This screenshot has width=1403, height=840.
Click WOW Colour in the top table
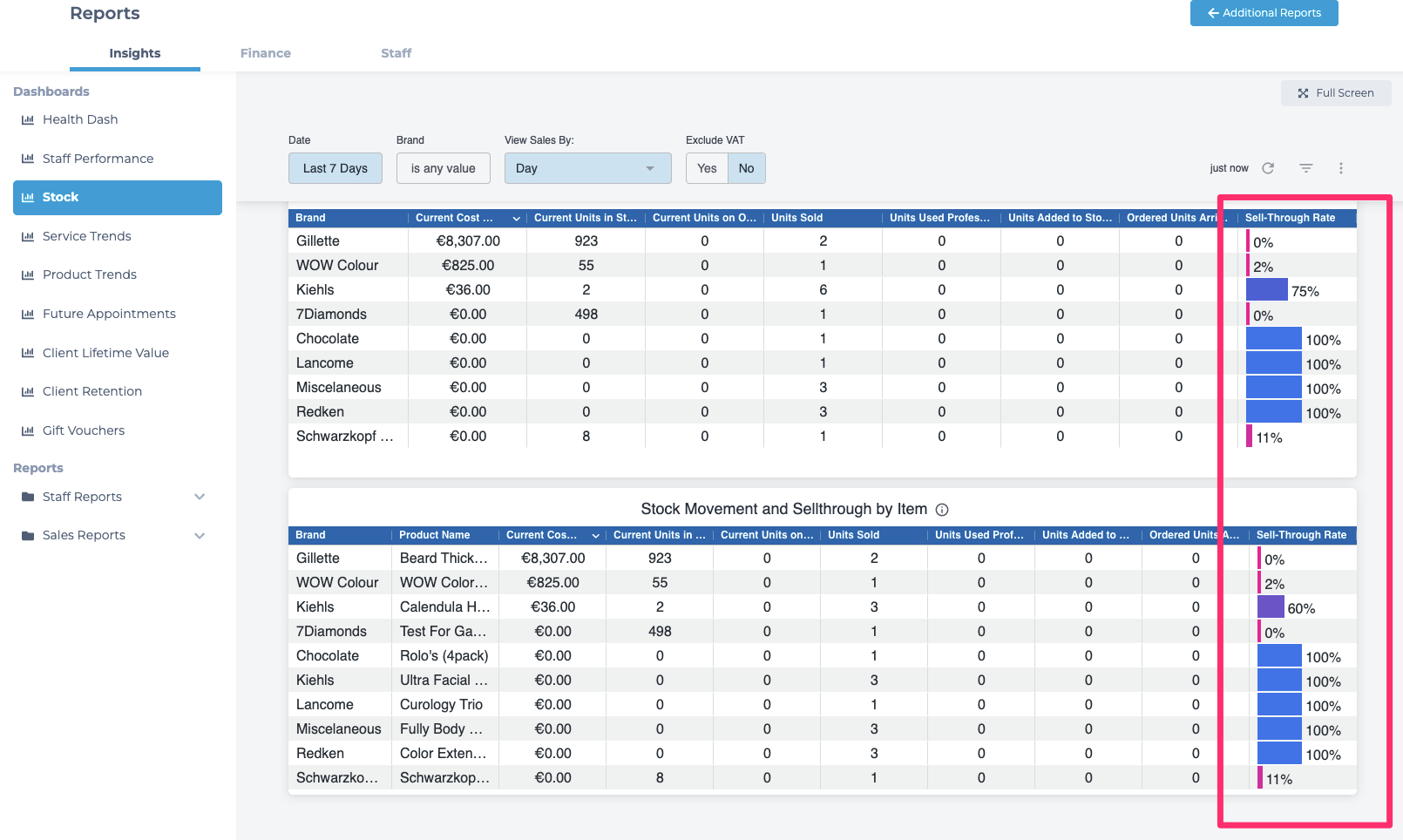pyautogui.click(x=337, y=266)
